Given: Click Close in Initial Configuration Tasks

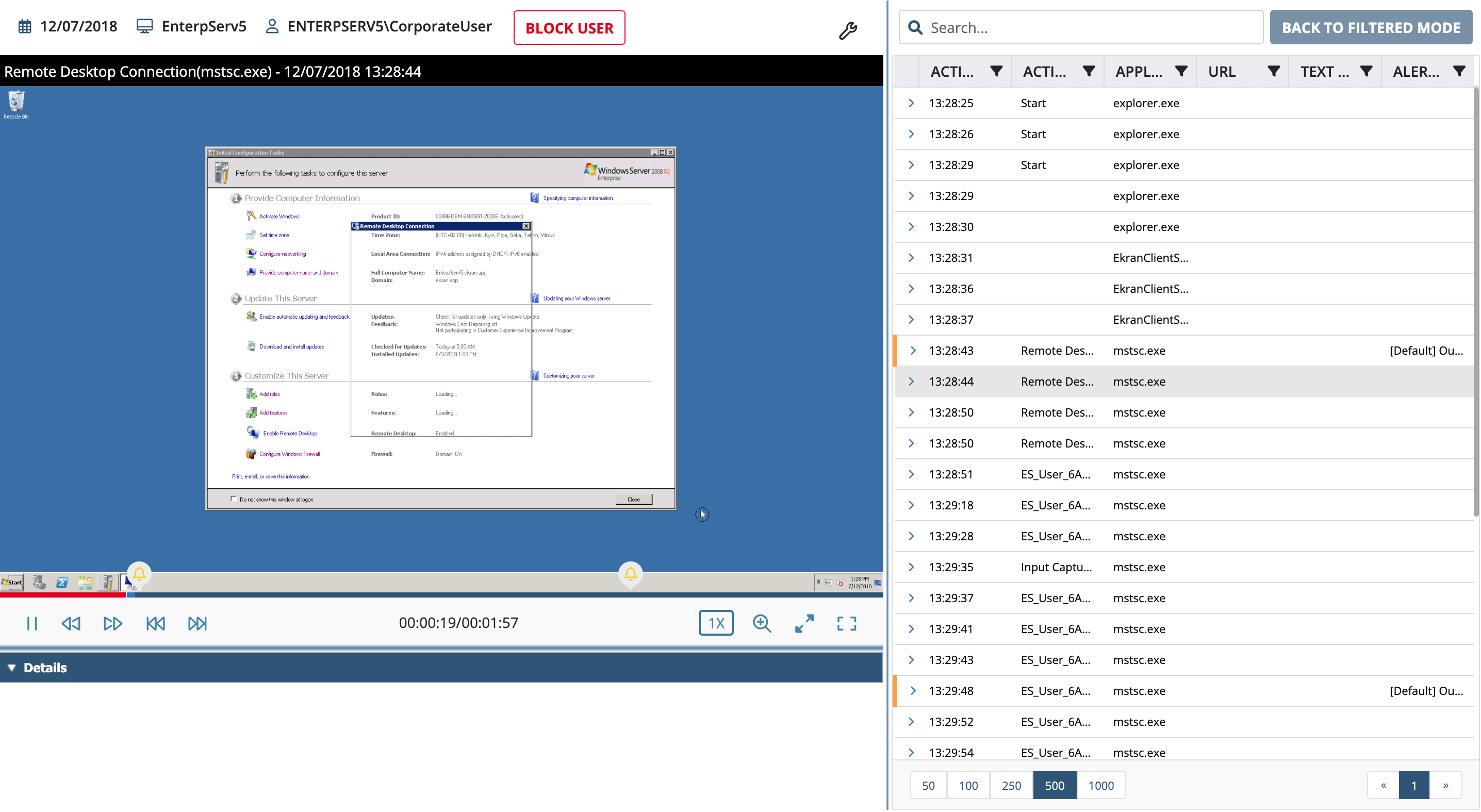Looking at the screenshot, I should [x=634, y=500].
